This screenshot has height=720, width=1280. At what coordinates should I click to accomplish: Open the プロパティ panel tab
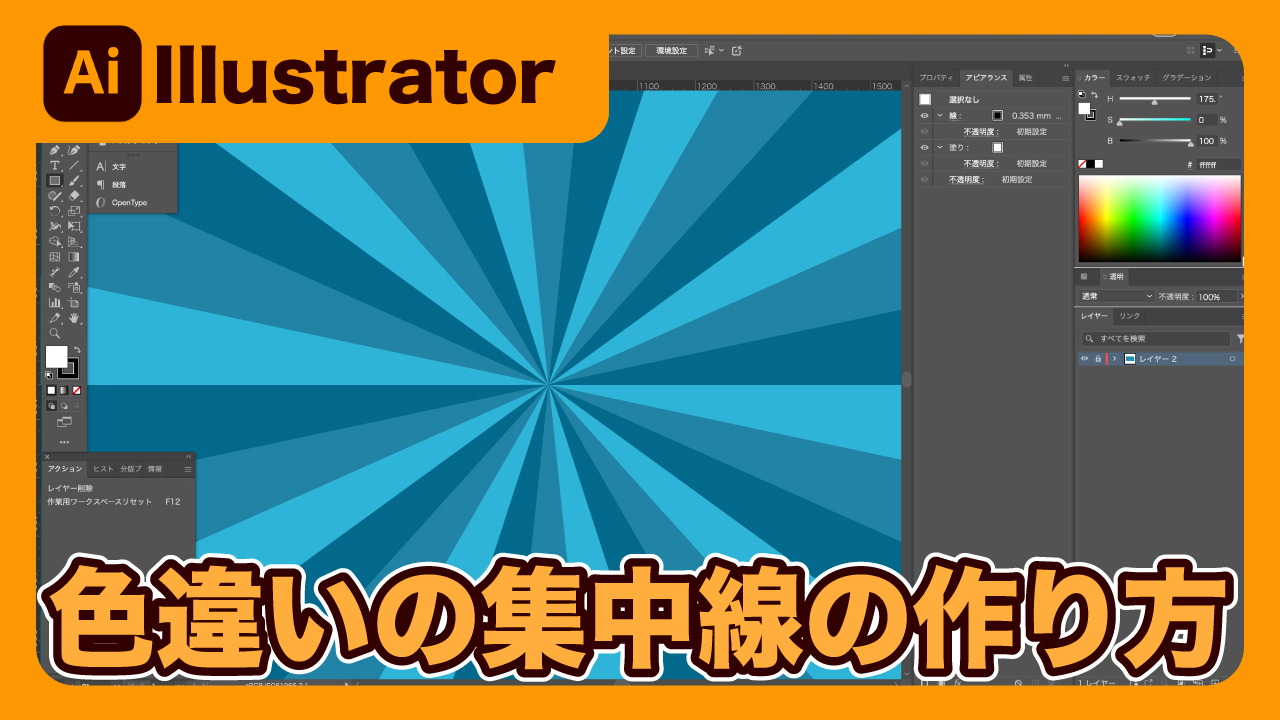coord(936,78)
